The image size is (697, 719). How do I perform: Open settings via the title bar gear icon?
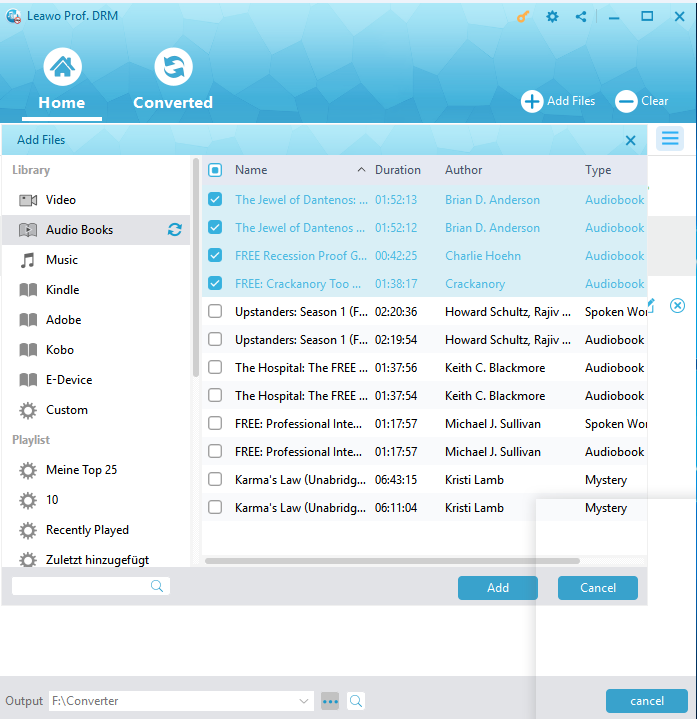tap(552, 17)
